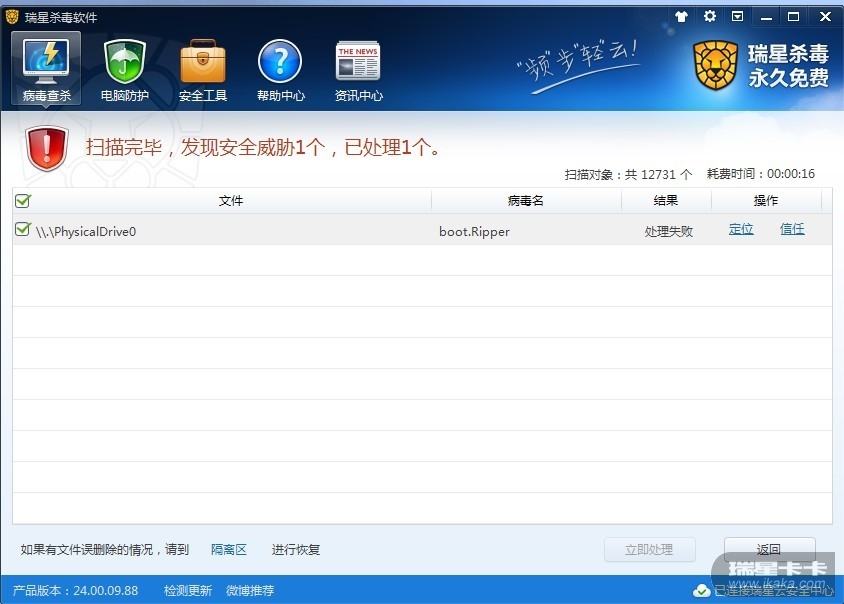Toggle the select-all checkbox in table header
The width and height of the screenshot is (844, 604).
click(23, 201)
